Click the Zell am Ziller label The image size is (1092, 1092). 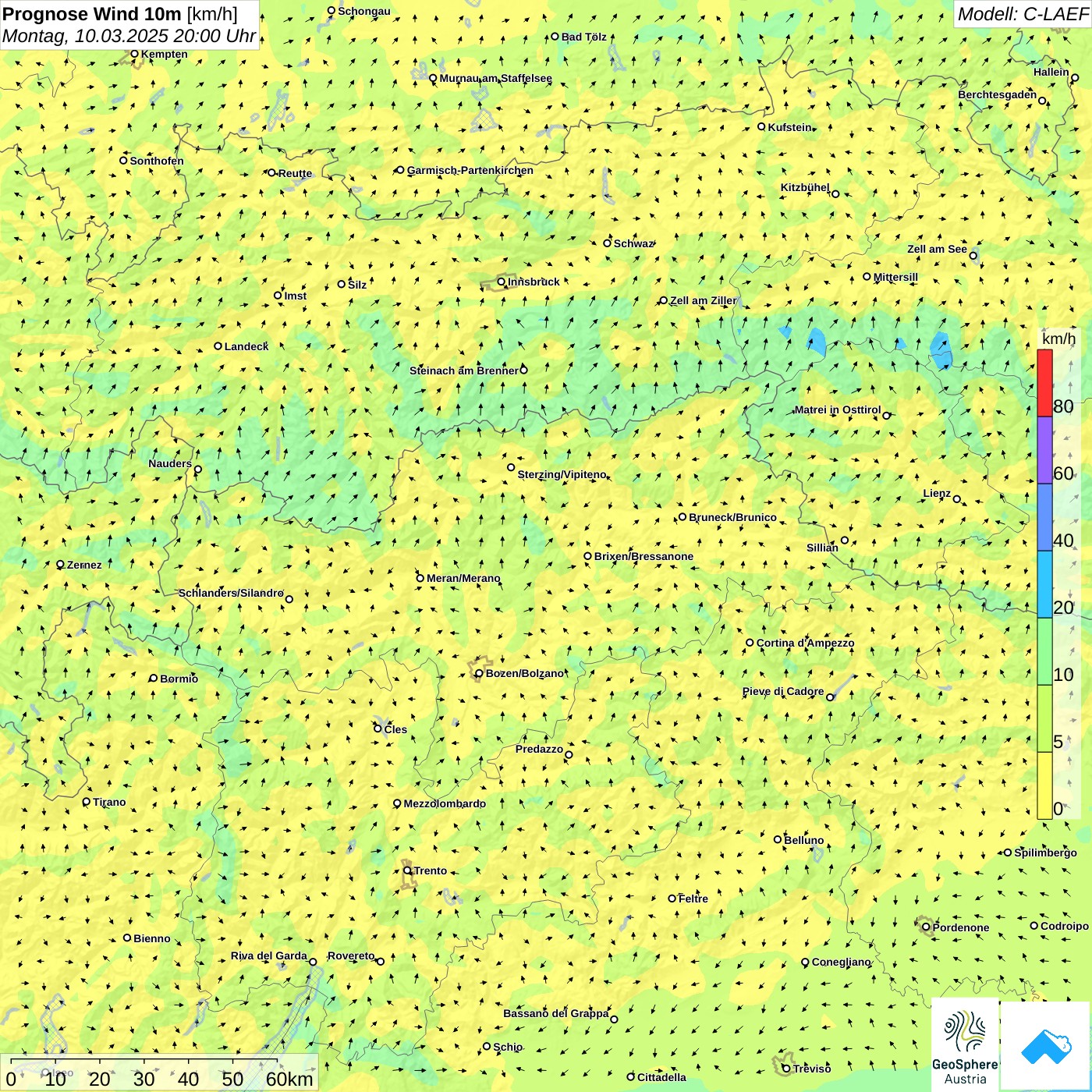[x=704, y=300]
